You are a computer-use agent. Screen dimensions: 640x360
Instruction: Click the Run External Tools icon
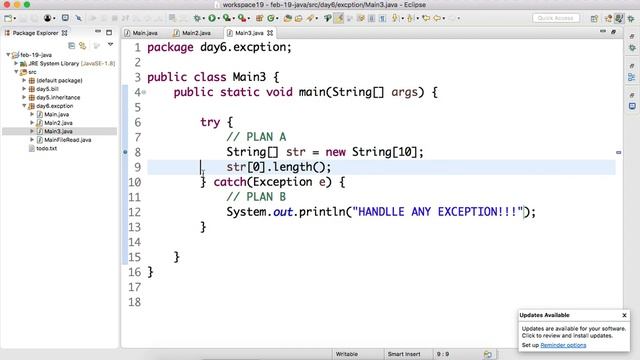click(242, 18)
